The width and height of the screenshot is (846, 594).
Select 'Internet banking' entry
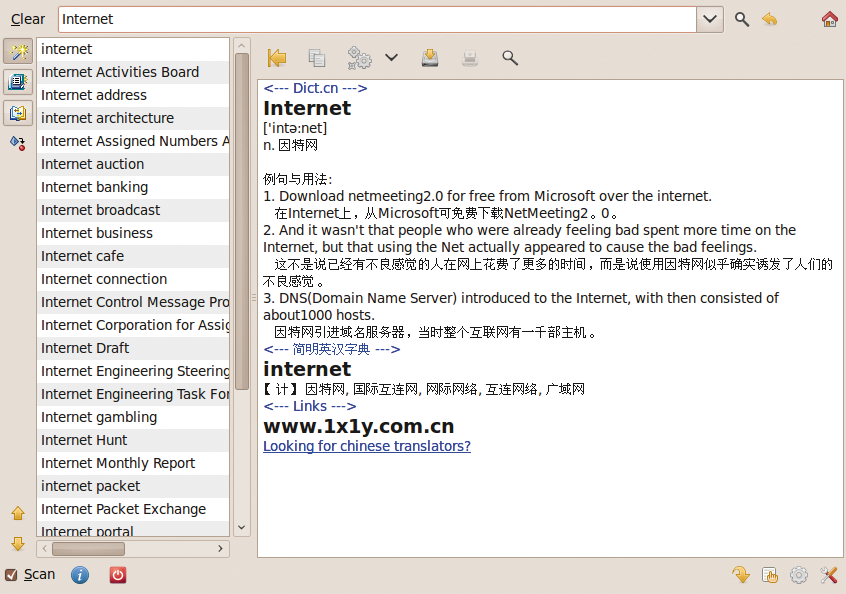[133, 187]
